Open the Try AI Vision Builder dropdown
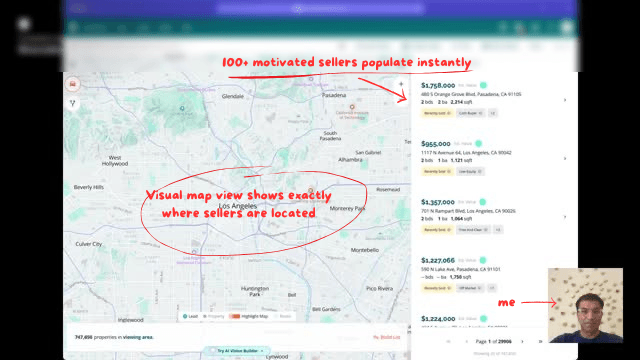The image size is (640, 360). (237, 351)
